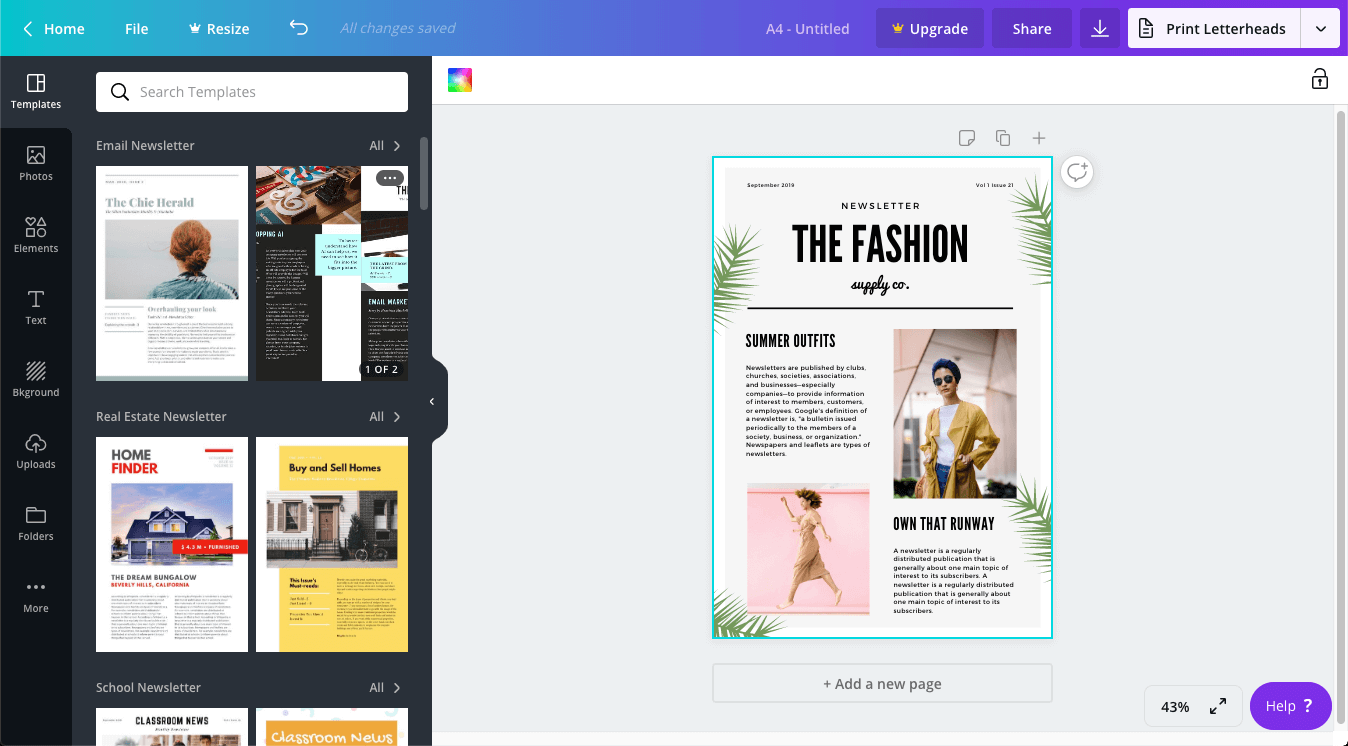Open dropdown next to Print Letterheads

click(x=1321, y=28)
